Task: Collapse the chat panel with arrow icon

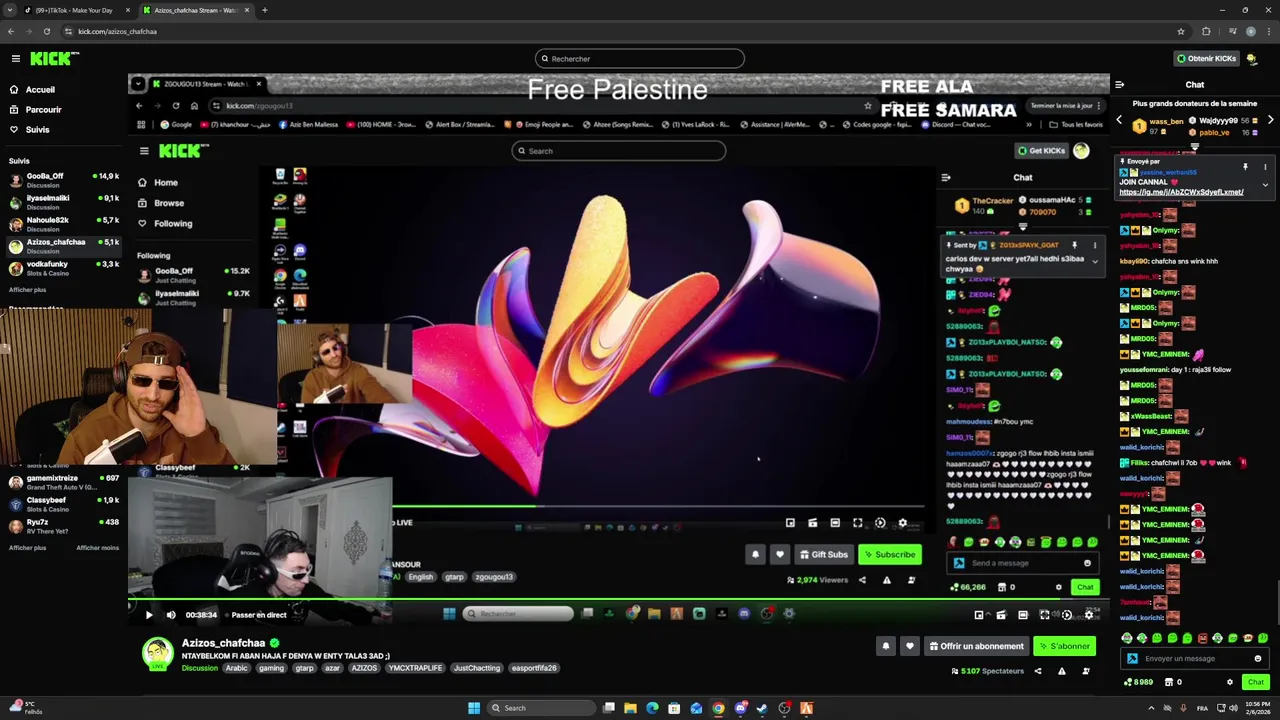Action: tap(1120, 85)
